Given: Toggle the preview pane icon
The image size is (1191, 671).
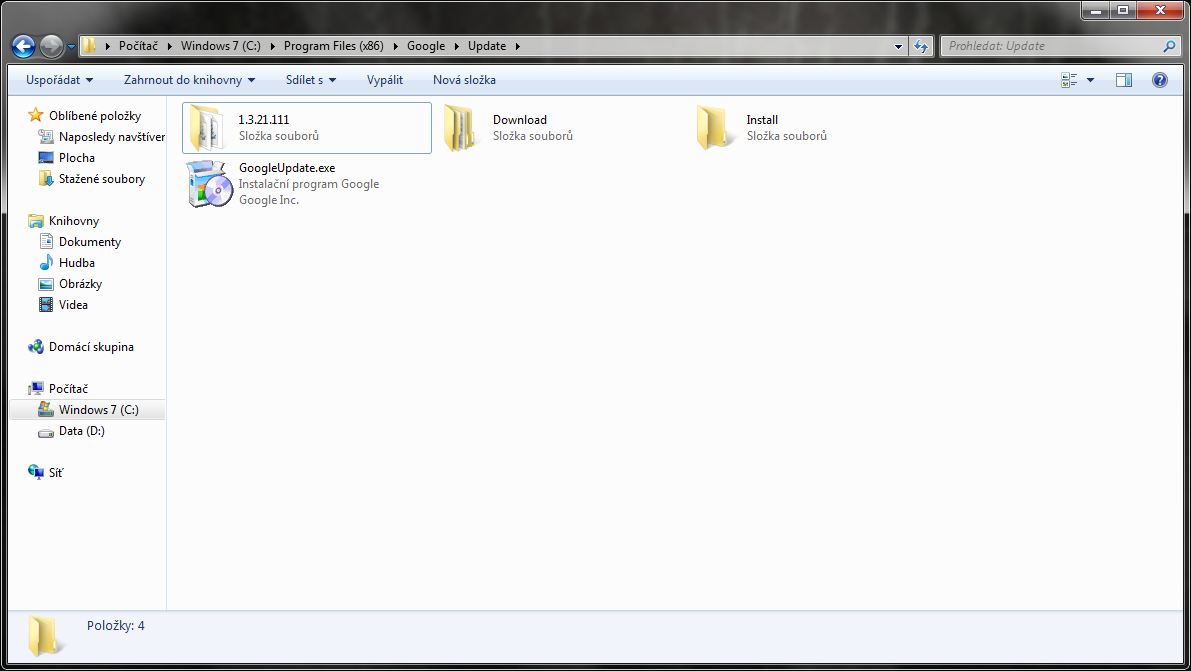Looking at the screenshot, I should click(1123, 80).
